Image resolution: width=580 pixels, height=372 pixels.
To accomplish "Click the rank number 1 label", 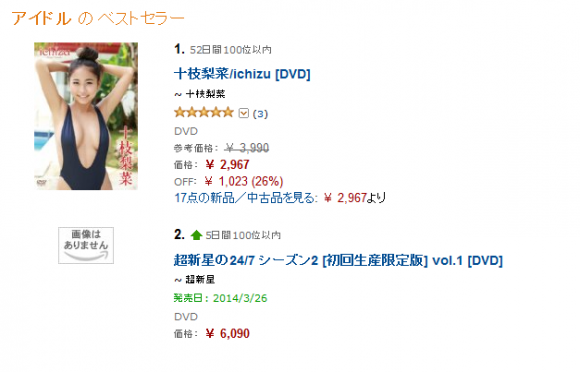I will pos(179,49).
